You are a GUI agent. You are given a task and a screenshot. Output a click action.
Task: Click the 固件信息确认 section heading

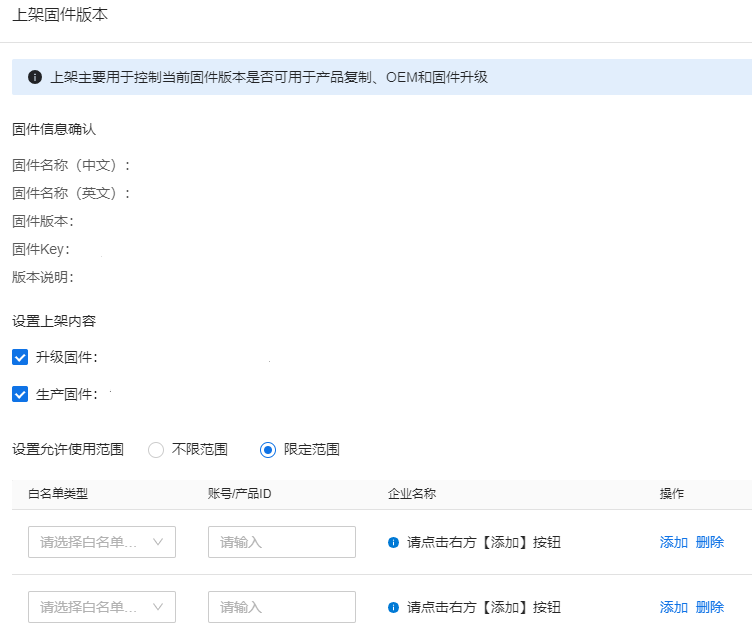click(54, 129)
